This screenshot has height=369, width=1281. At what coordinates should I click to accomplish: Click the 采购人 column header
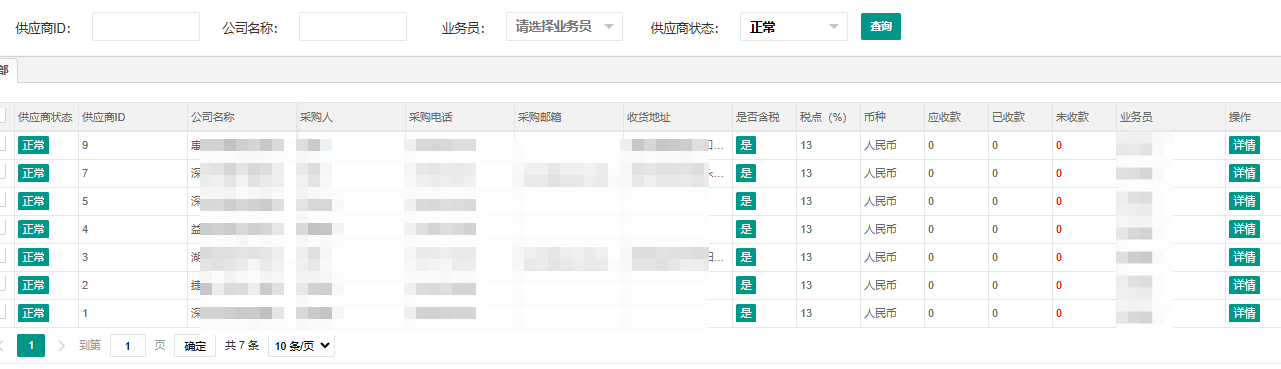tap(350, 117)
